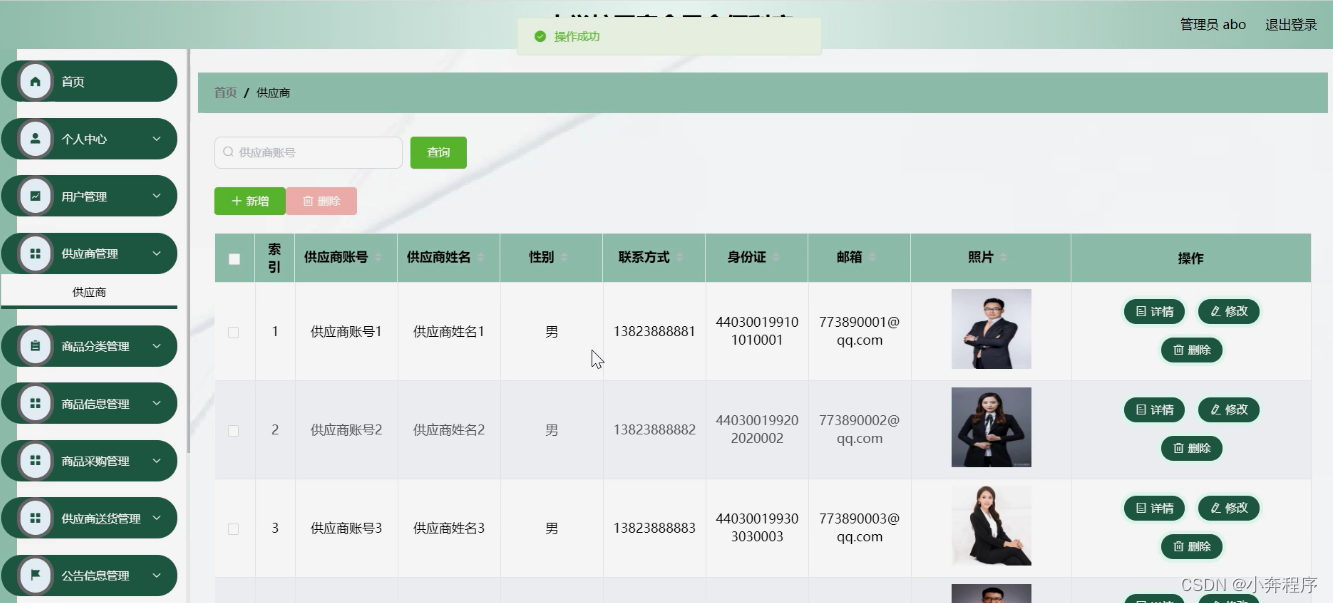This screenshot has height=603, width=1333.
Task: Click the 首页 breadcrumb link
Action: point(225,92)
